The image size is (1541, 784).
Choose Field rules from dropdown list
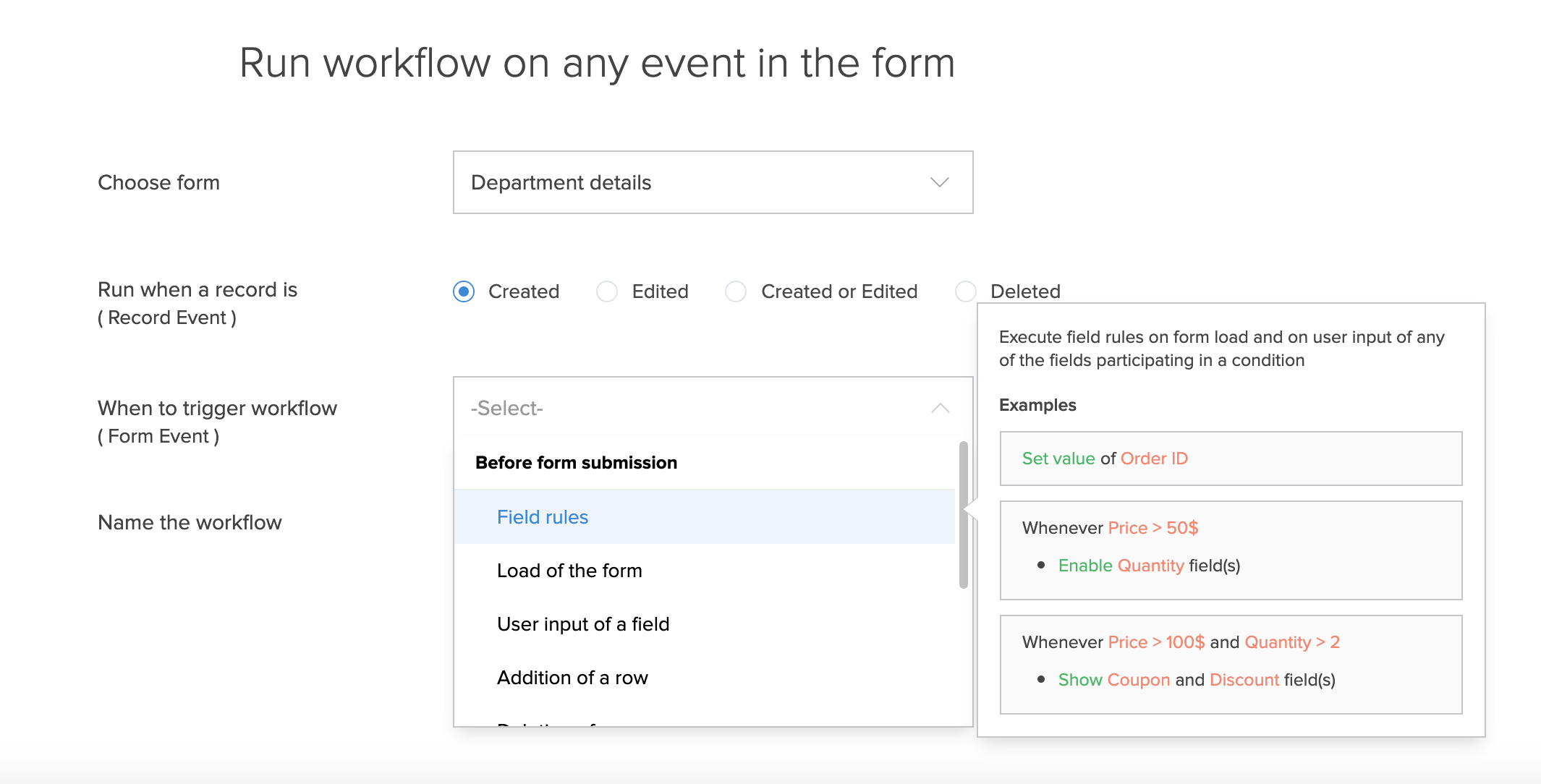pyautogui.click(x=543, y=517)
